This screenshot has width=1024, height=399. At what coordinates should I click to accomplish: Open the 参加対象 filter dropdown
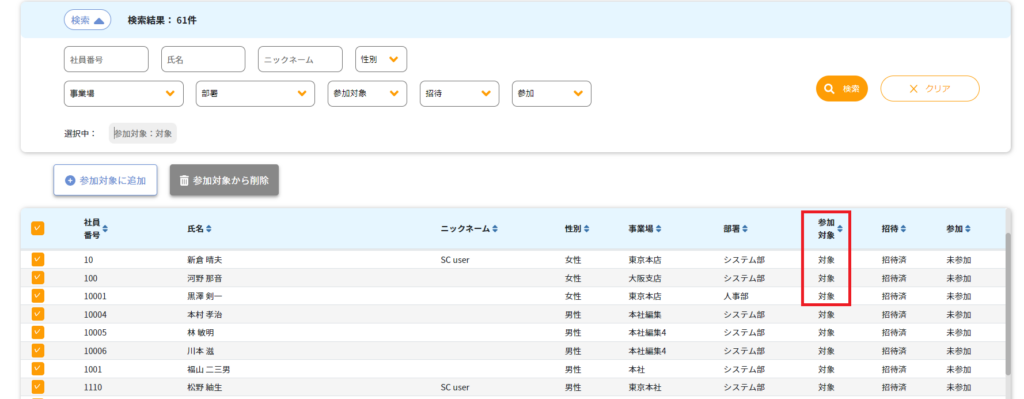click(367, 93)
